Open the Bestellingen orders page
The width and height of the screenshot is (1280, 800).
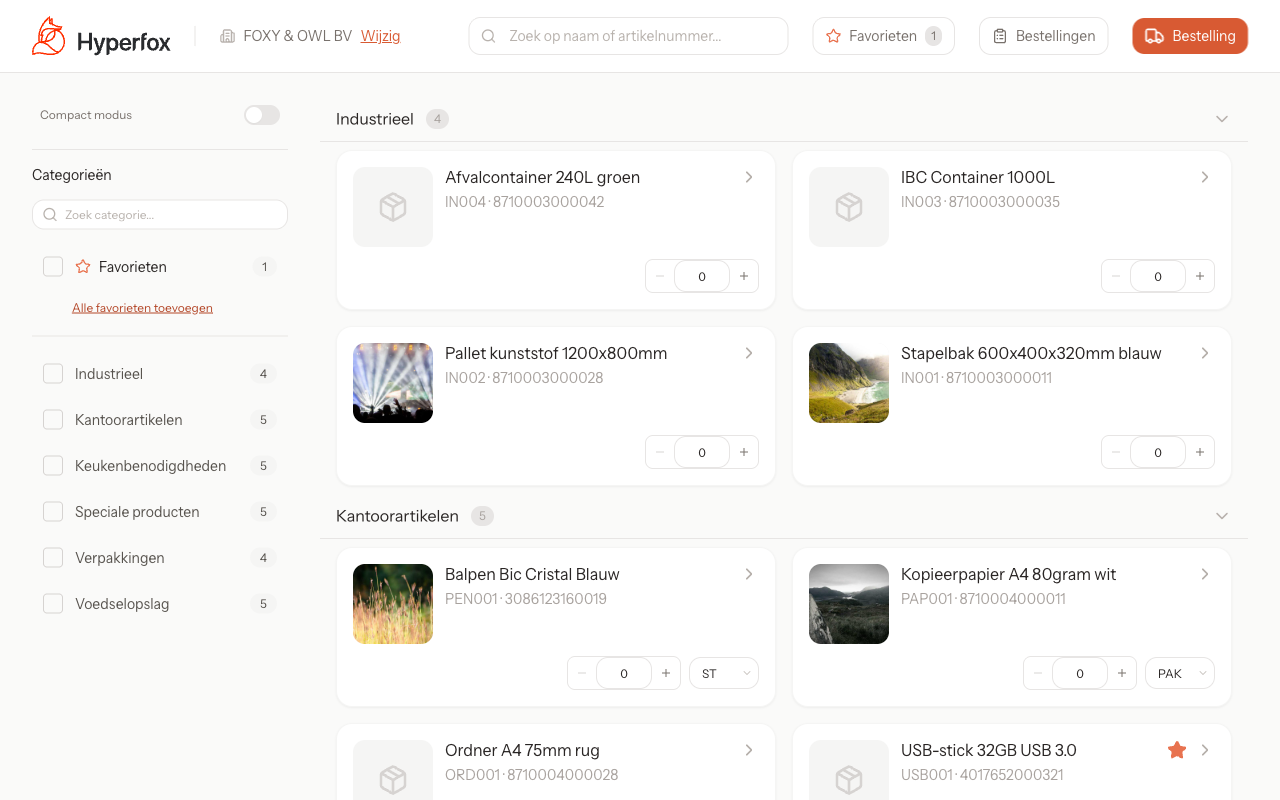click(x=1043, y=36)
